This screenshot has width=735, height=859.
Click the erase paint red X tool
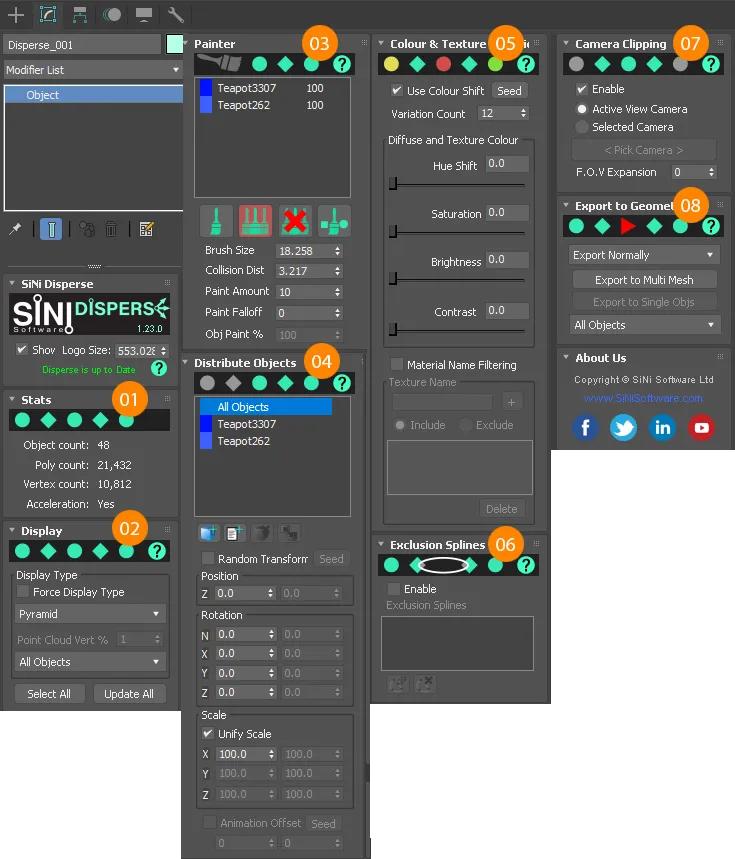295,221
